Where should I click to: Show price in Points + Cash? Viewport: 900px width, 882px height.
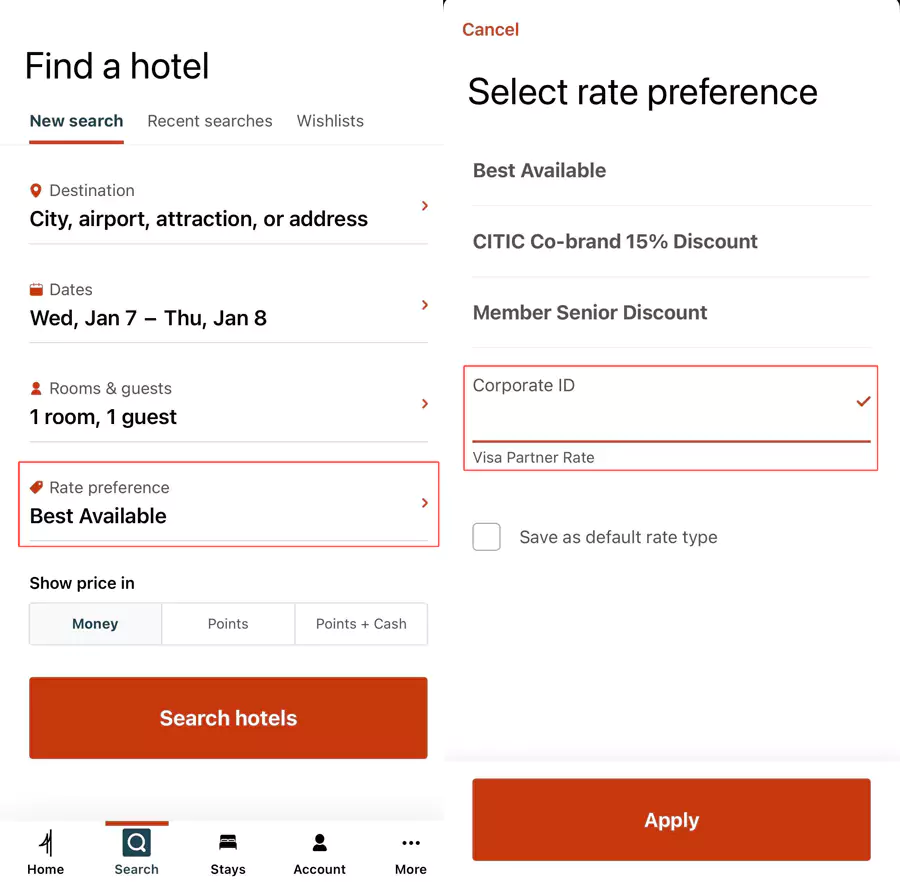tap(361, 624)
